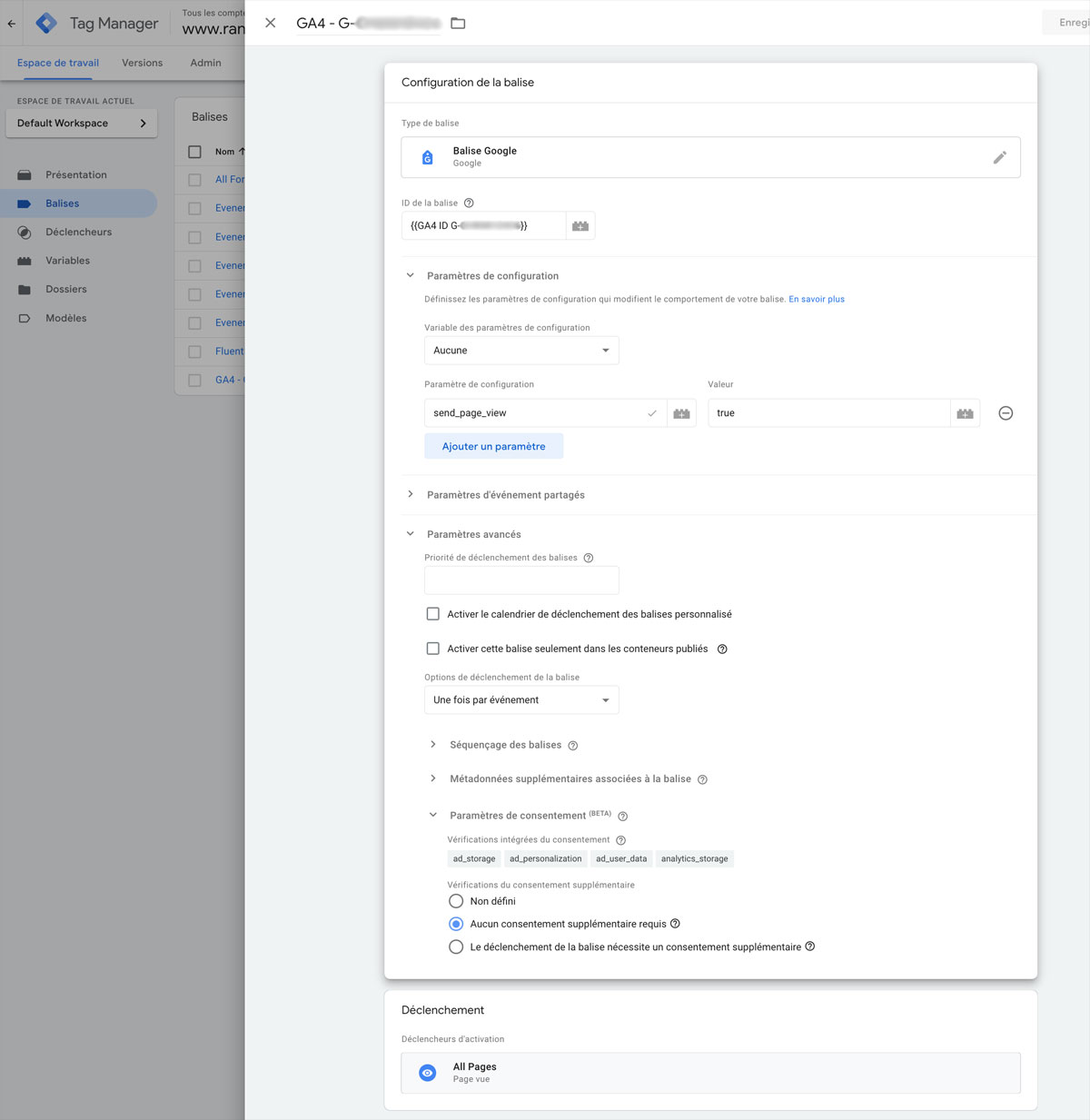Screen dimensions: 1090x1120
Task: Select radio requiring additional consent for firing
Action: pyautogui.click(x=456, y=947)
